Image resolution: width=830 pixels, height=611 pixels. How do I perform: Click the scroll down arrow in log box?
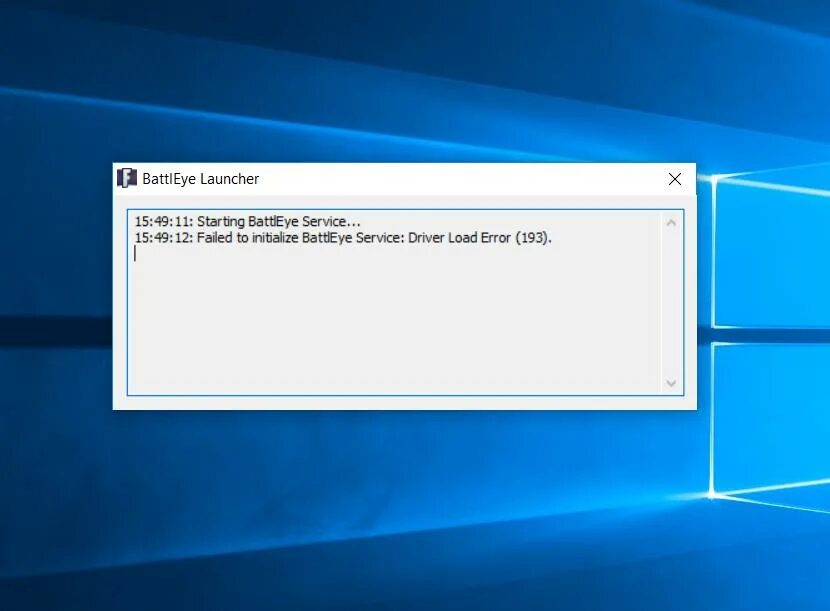[x=671, y=383]
